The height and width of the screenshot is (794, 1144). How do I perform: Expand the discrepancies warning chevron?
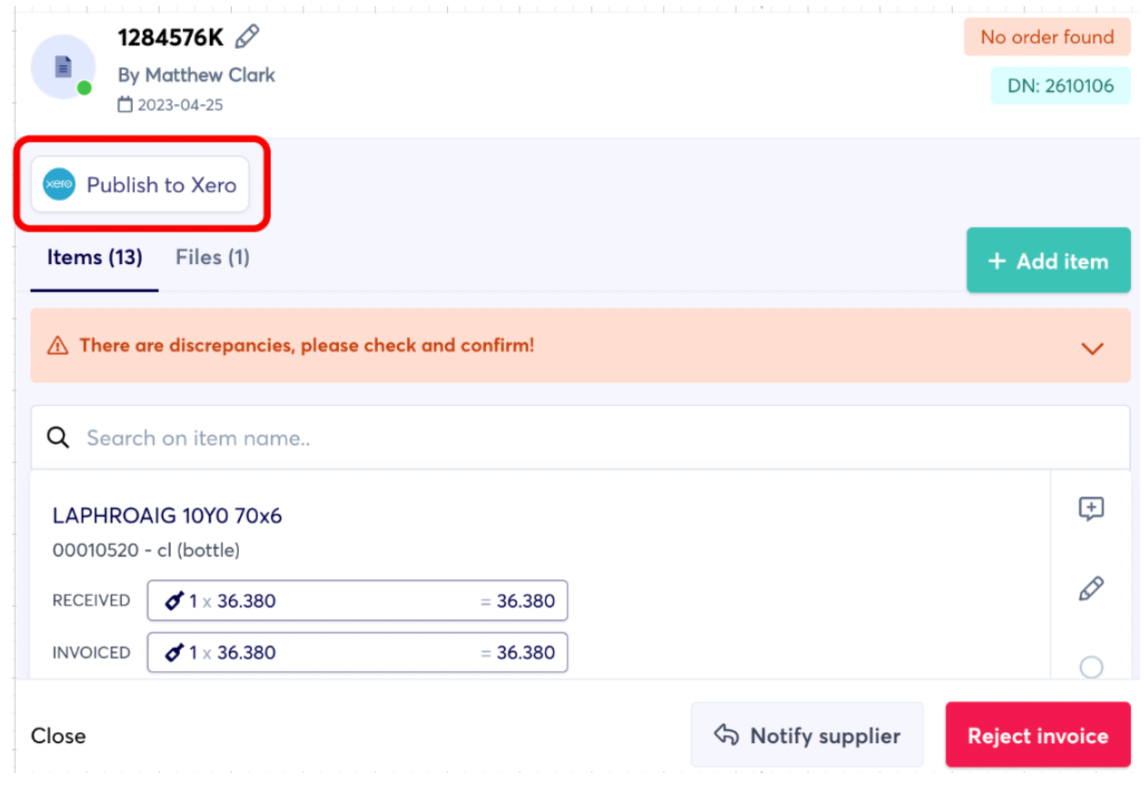[x=1092, y=348]
